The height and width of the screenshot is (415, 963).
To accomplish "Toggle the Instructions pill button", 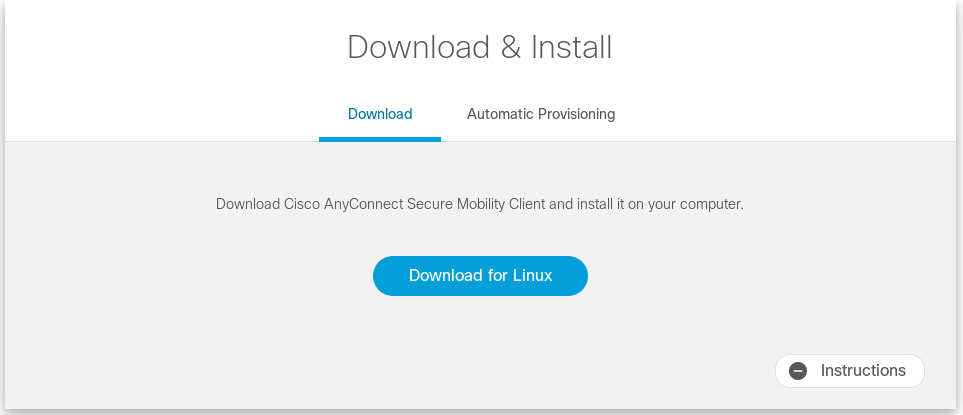I will coord(849,371).
